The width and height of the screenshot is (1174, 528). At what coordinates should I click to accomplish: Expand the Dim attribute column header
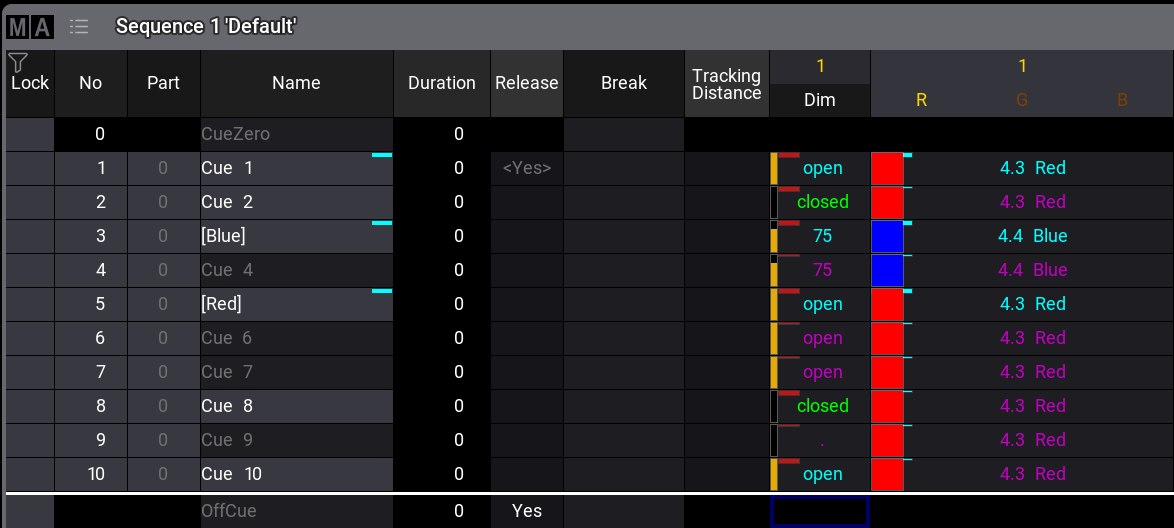[819, 100]
